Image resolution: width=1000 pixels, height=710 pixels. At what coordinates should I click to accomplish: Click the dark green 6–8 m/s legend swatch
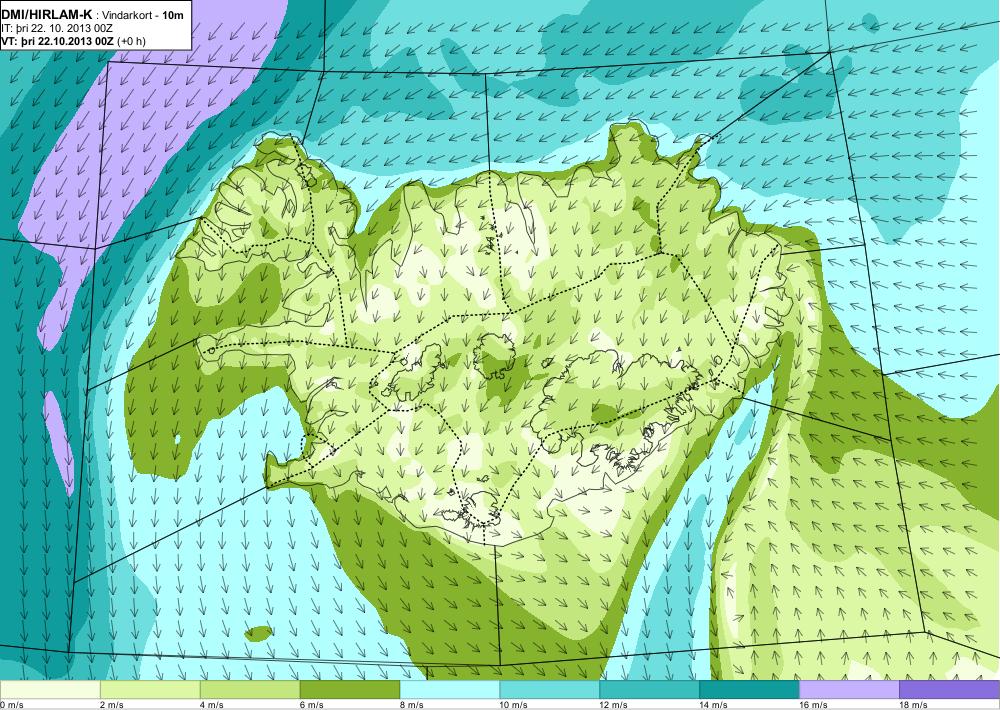coord(349,690)
